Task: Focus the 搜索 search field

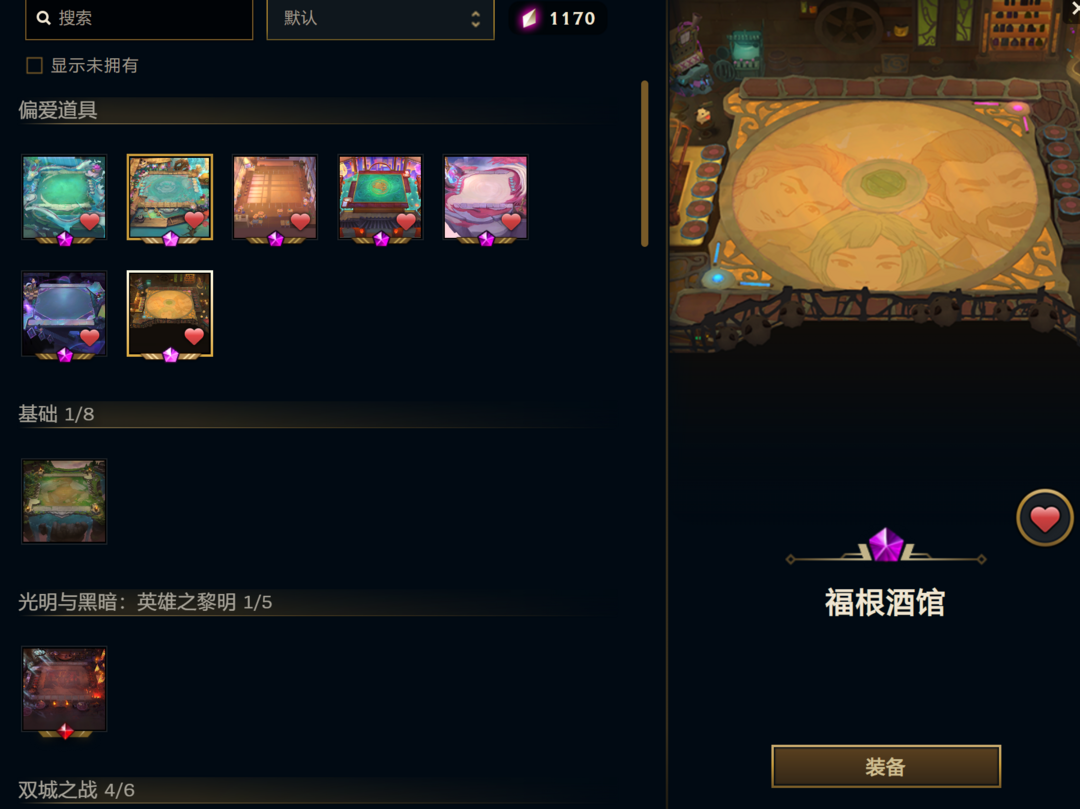Action: tap(139, 19)
